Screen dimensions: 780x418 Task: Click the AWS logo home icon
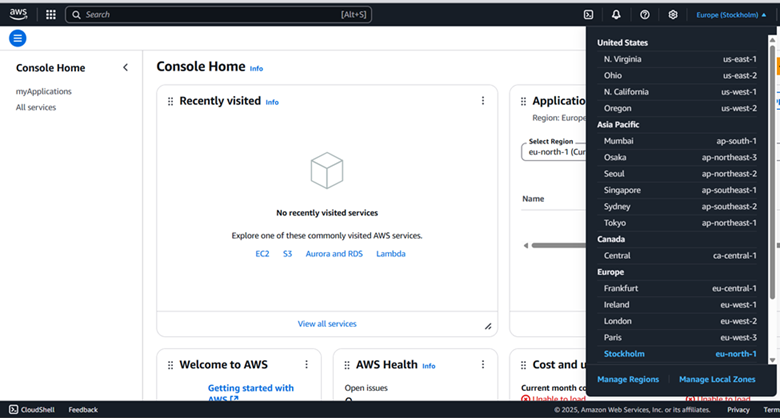(18, 14)
